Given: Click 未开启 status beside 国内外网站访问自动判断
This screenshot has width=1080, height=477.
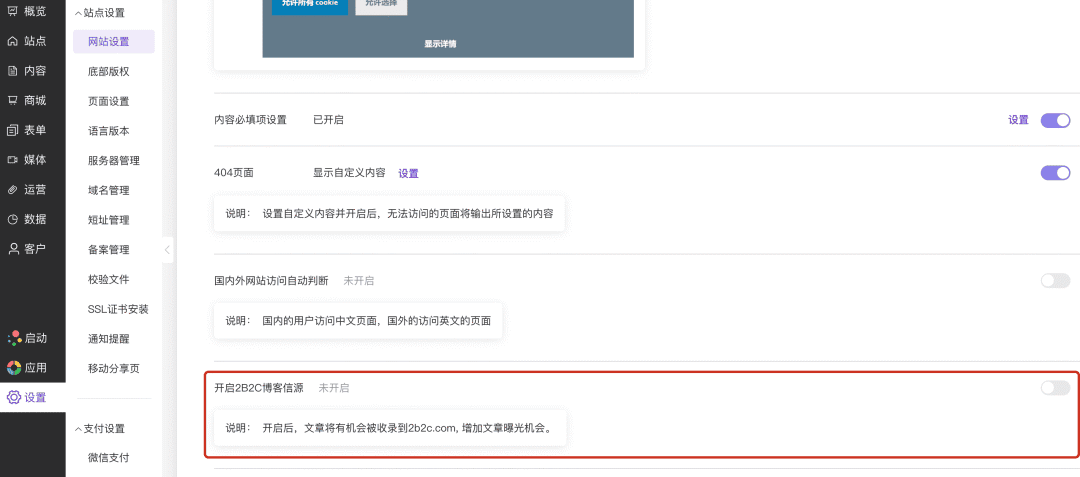Looking at the screenshot, I should tap(359, 281).
